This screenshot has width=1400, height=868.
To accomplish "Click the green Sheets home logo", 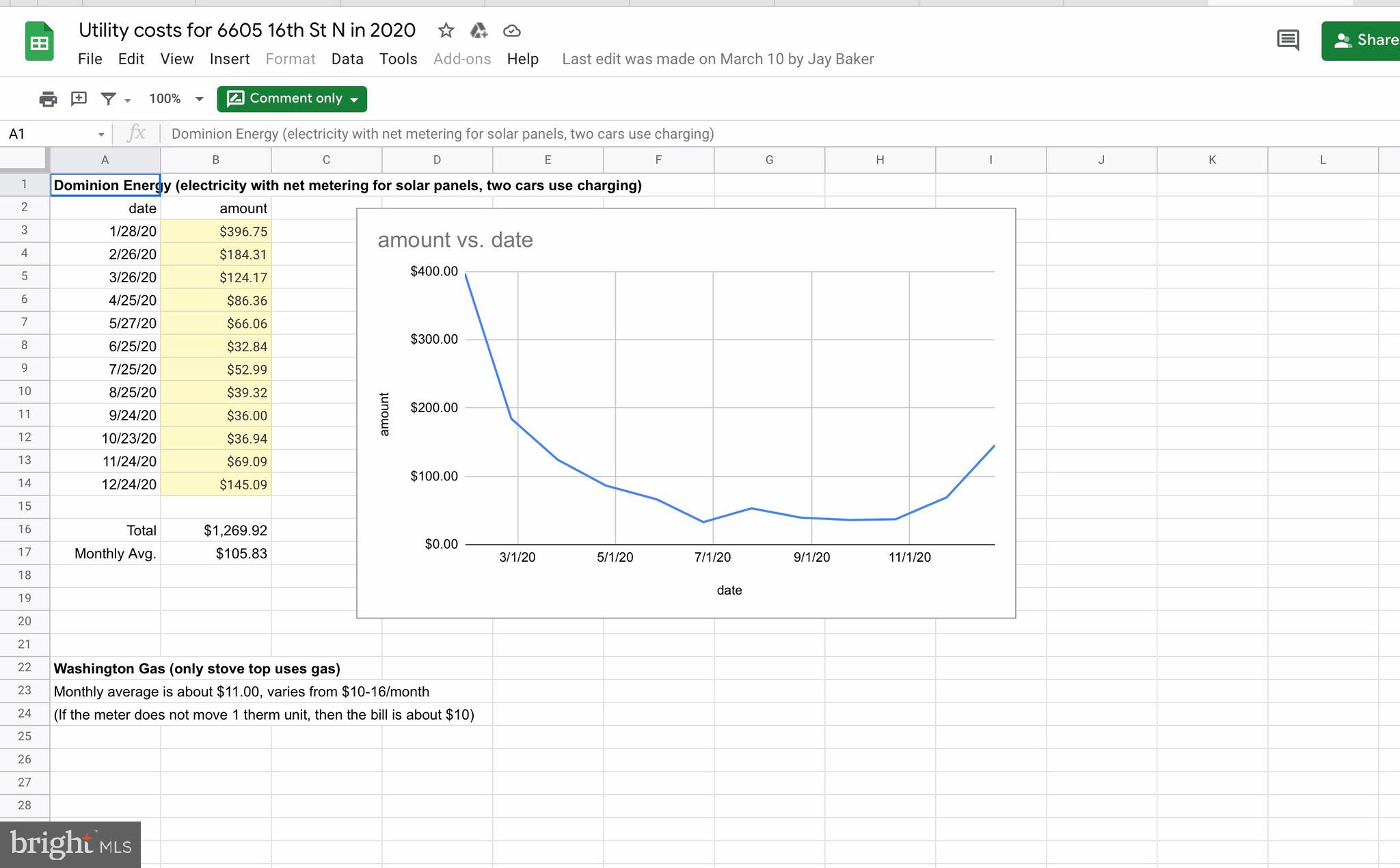I will (x=39, y=42).
